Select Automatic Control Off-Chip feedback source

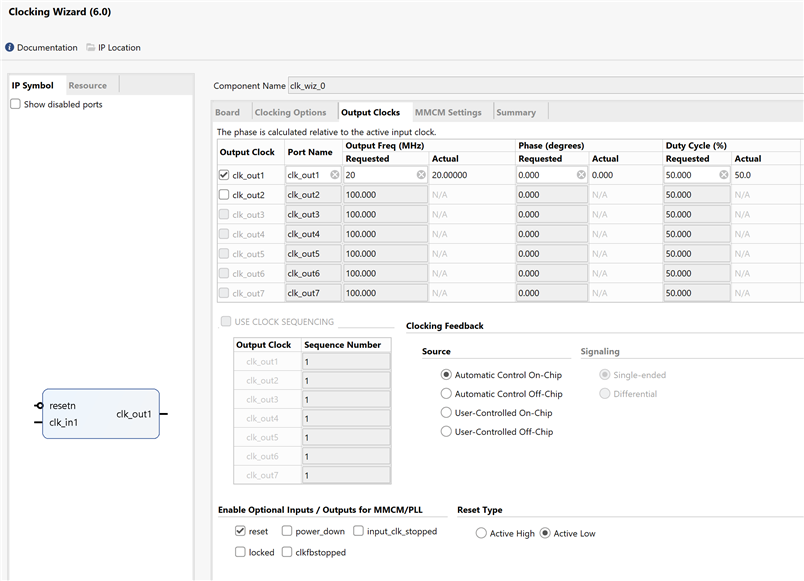(x=447, y=394)
